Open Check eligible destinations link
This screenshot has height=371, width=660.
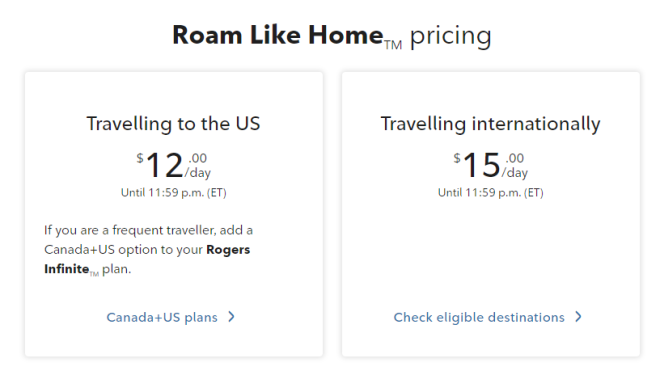479,317
